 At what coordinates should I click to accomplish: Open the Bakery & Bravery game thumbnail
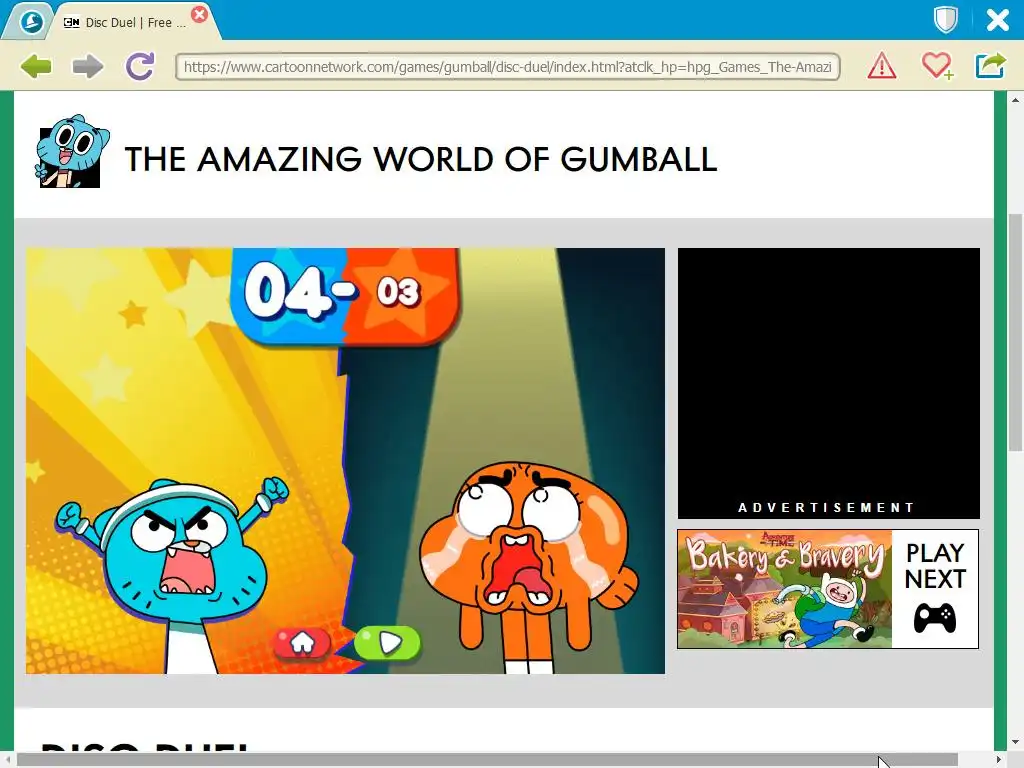(x=784, y=589)
